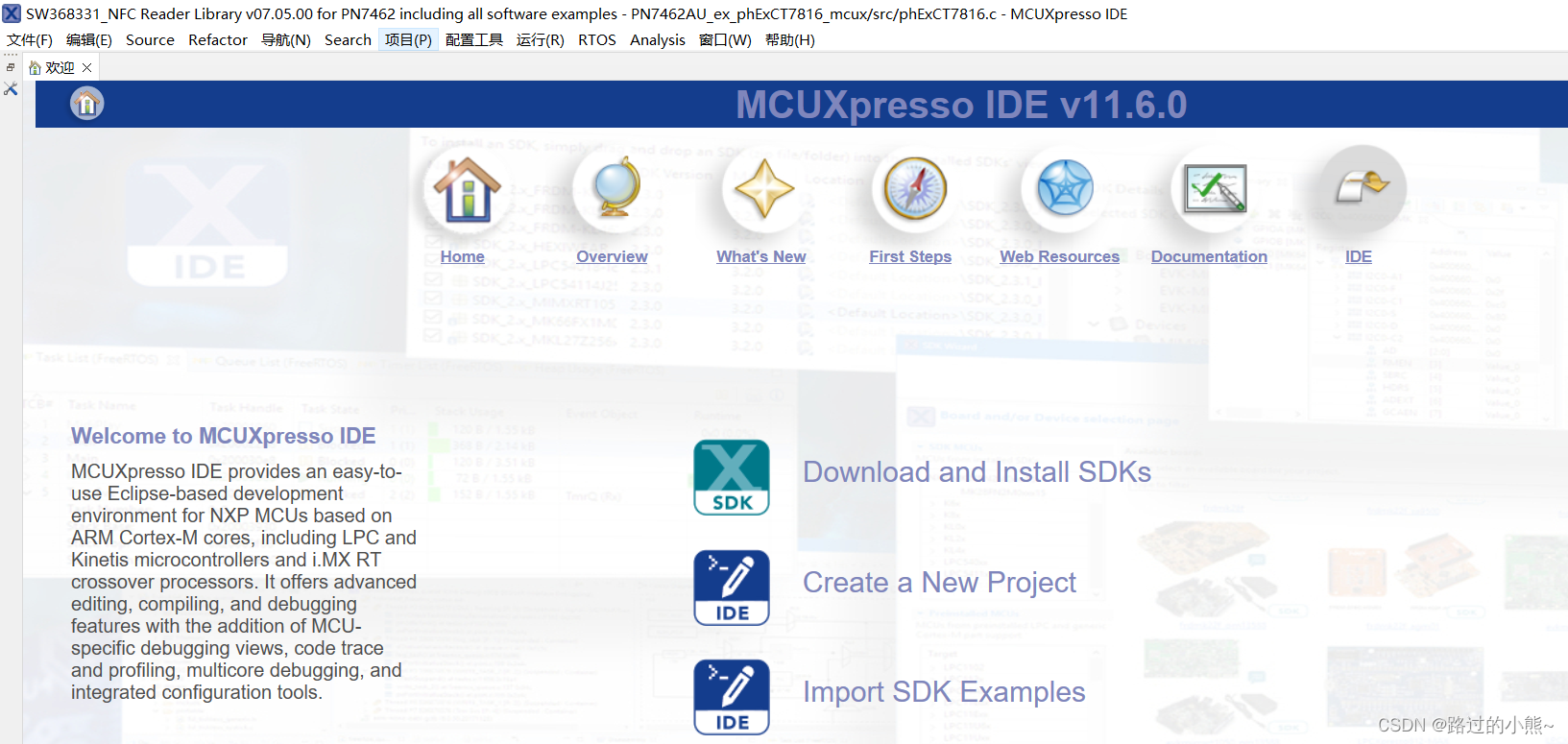The width and height of the screenshot is (1568, 744).
Task: Open the RTOS menu
Action: pyautogui.click(x=597, y=39)
